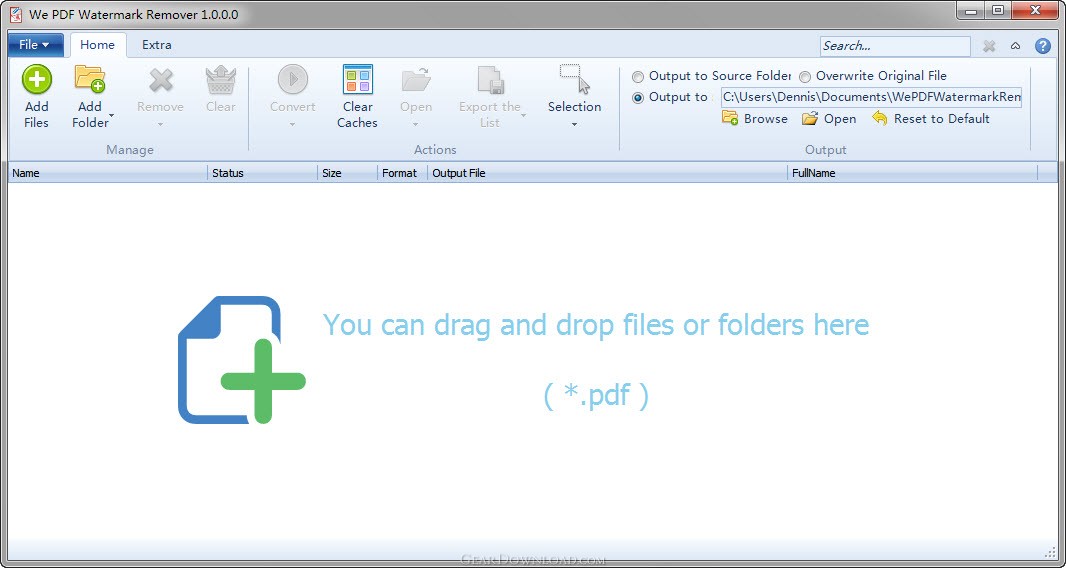Sort by the FullName column header

click(x=913, y=173)
